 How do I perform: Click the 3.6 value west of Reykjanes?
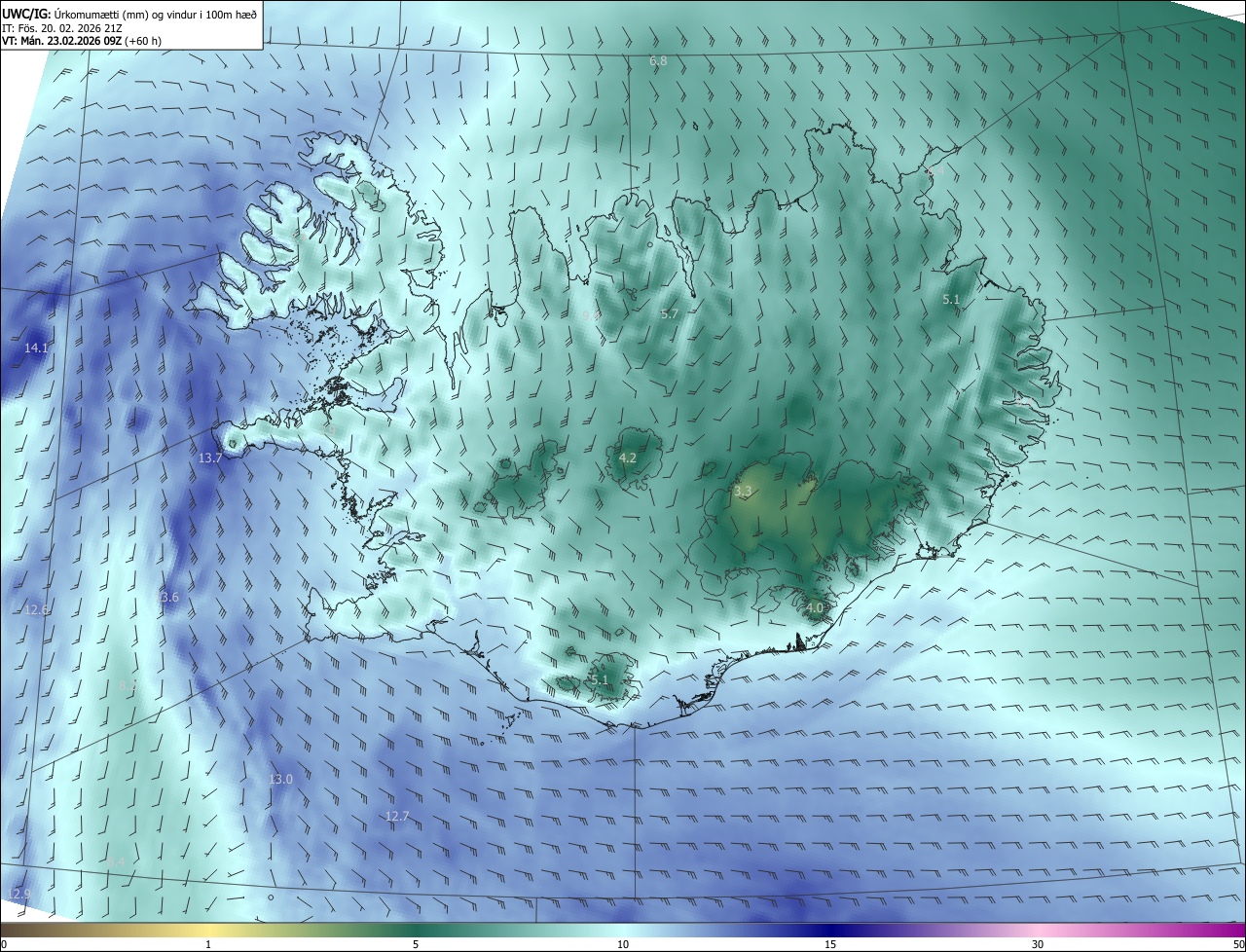tap(169, 597)
